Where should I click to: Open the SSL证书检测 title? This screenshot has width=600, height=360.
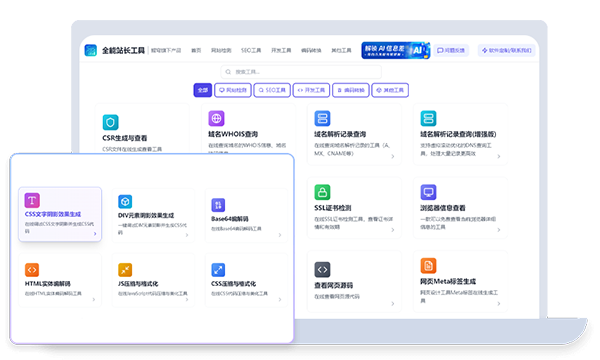(x=333, y=208)
